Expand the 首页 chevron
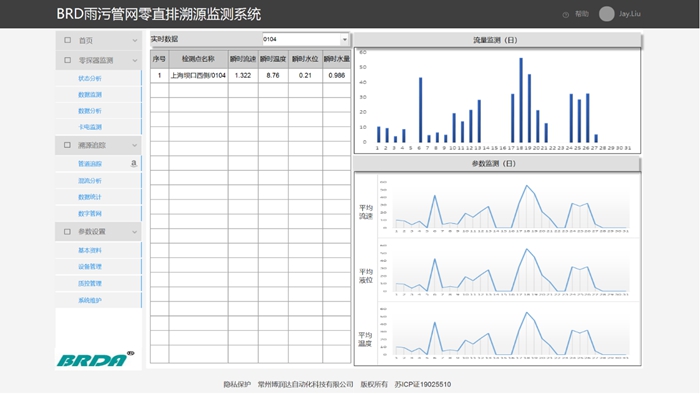This screenshot has height=394, width=700. (x=134, y=41)
